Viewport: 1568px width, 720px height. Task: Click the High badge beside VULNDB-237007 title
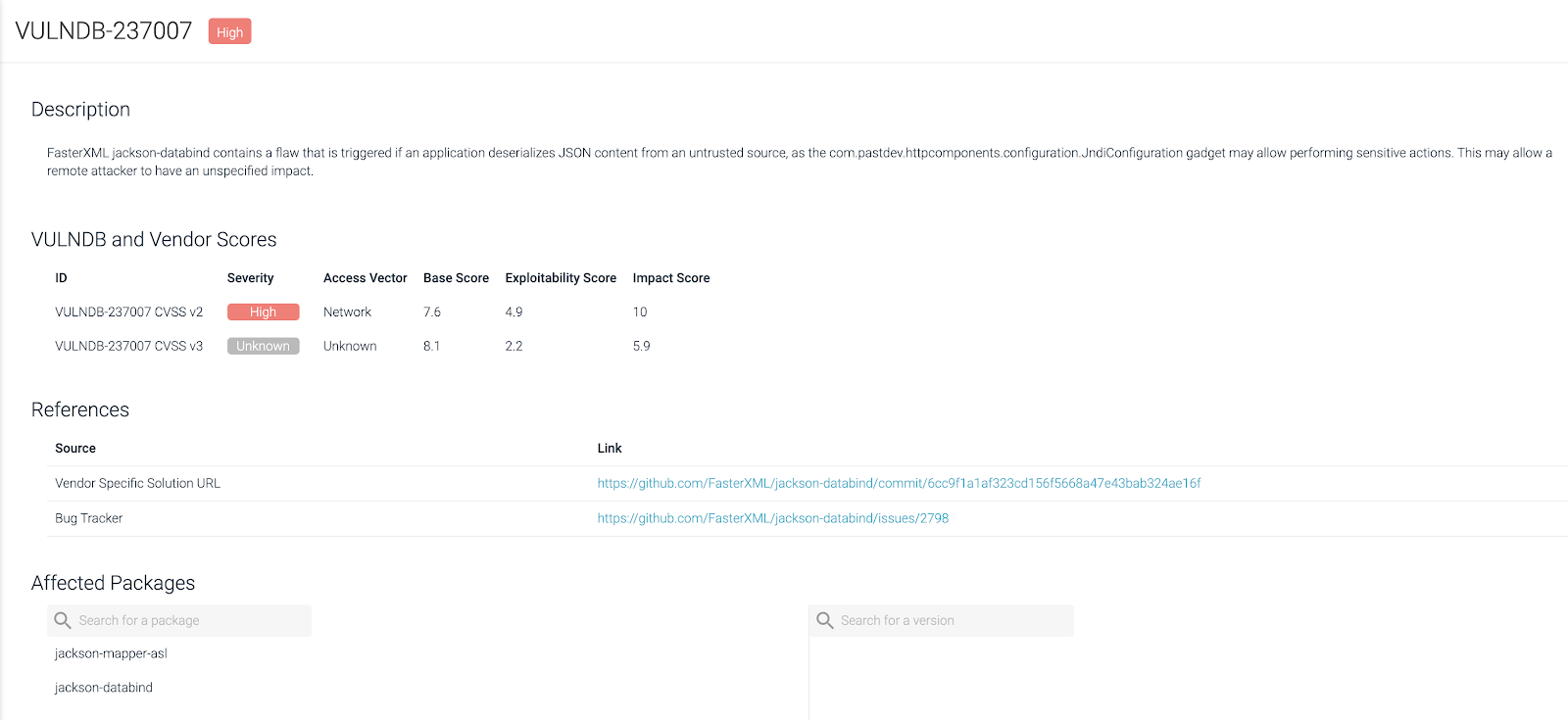[x=230, y=31]
